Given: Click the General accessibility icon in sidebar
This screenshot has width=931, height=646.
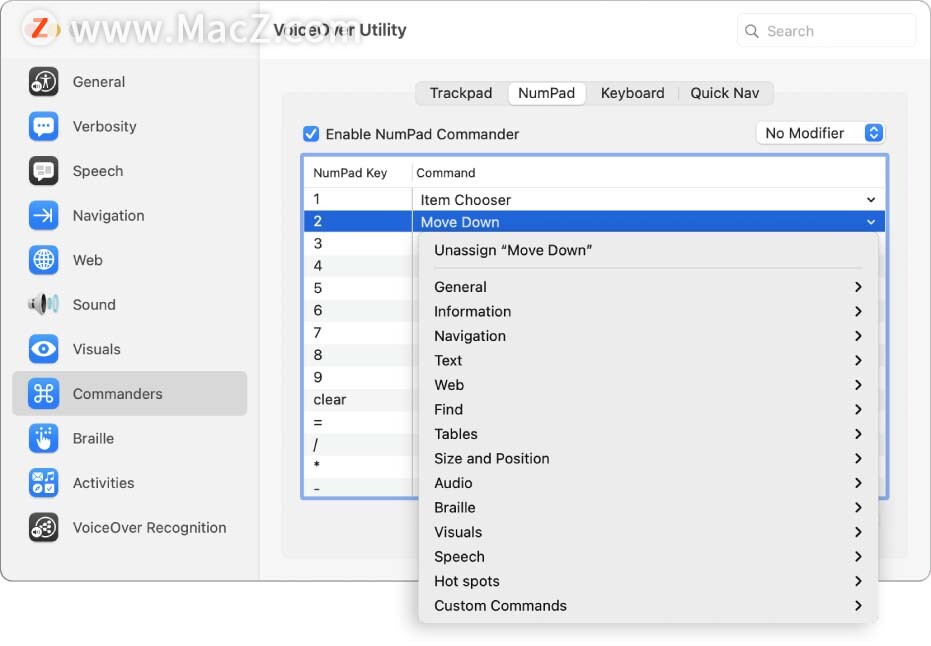Looking at the screenshot, I should (43, 82).
